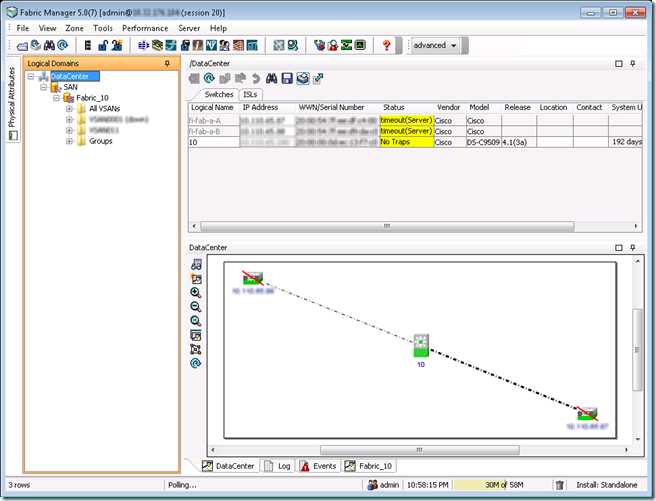Screen dimensions: 656x501
Task: Click the Refresh swirl icon in DataCenter table toolbar
Action: click(209, 78)
